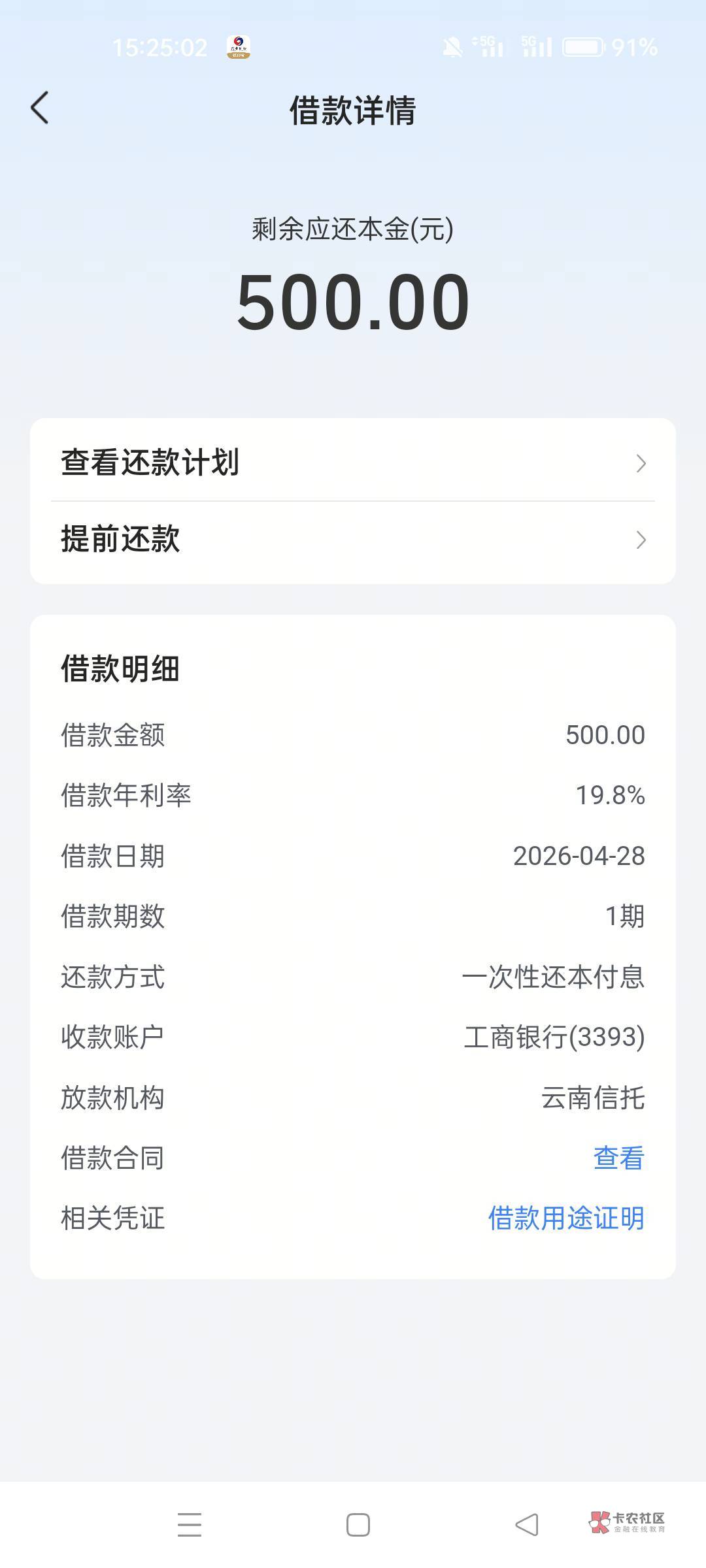Open the 借款用途证明 link
The image size is (706, 1568).
tap(566, 1218)
